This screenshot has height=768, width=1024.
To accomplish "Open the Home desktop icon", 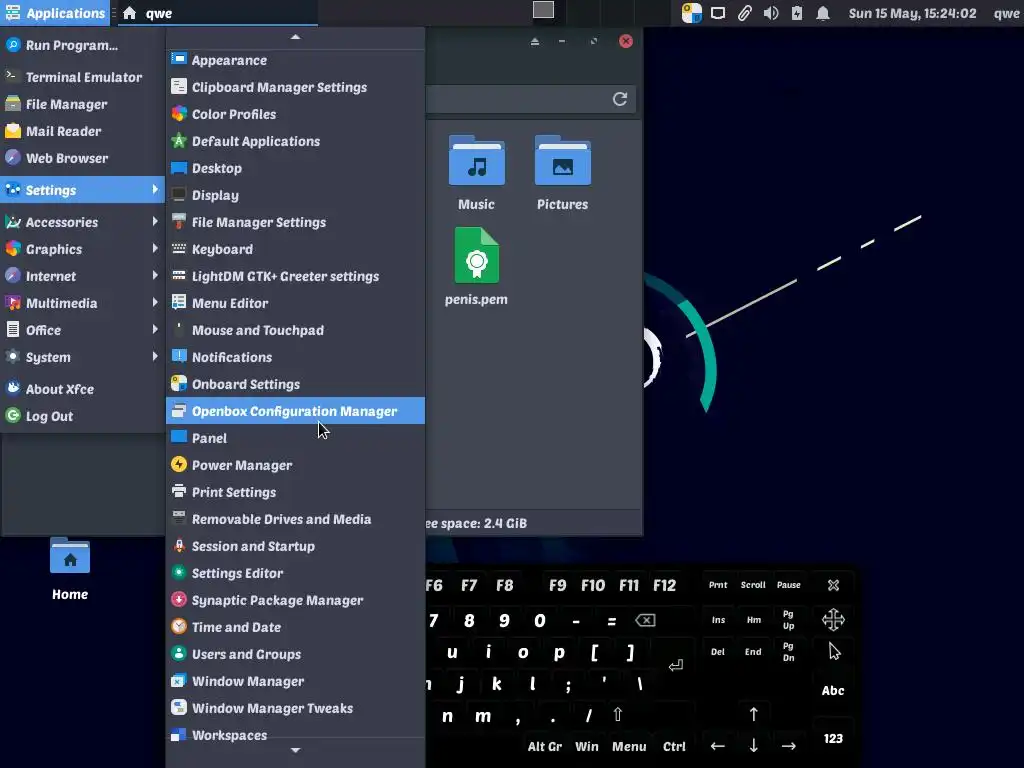I will click(x=70, y=569).
